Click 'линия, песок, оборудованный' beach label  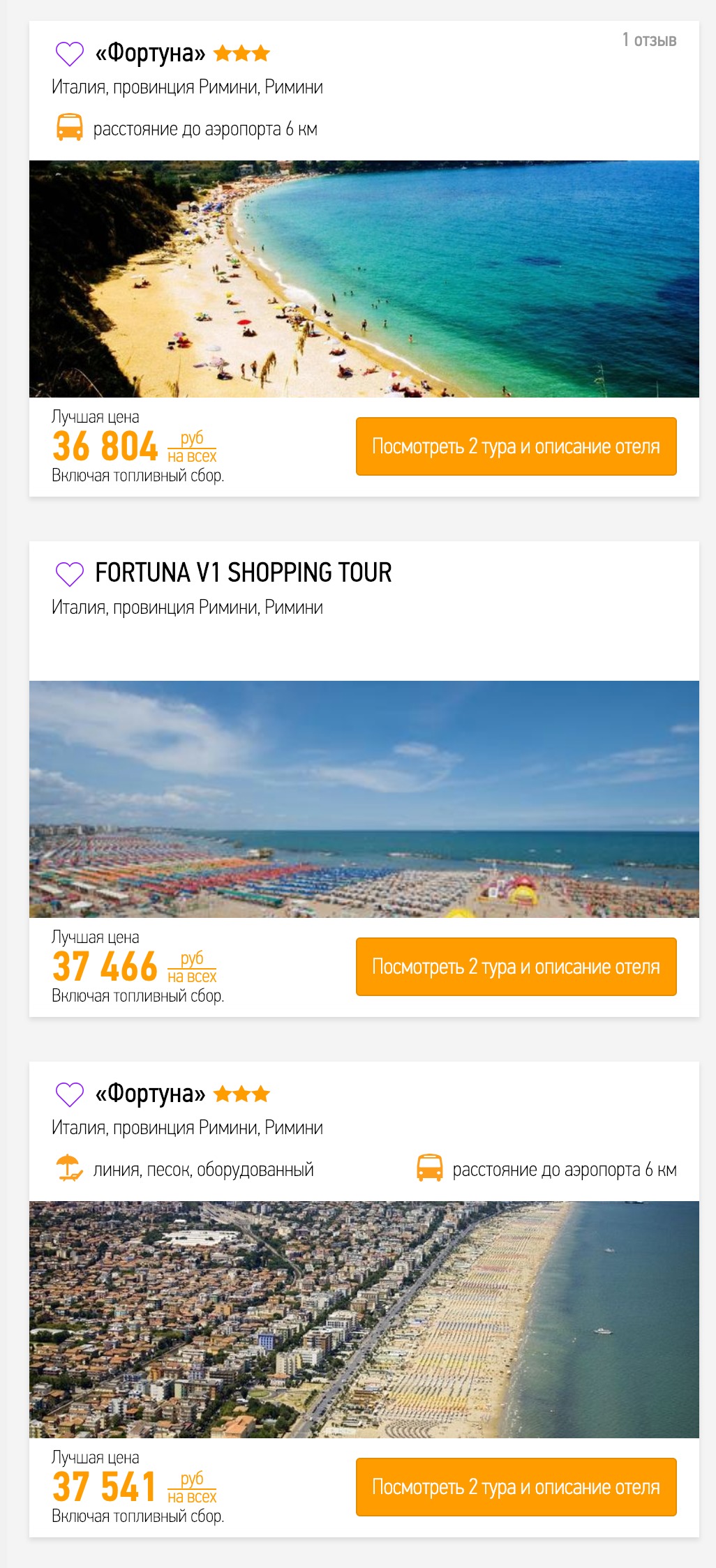click(204, 1170)
